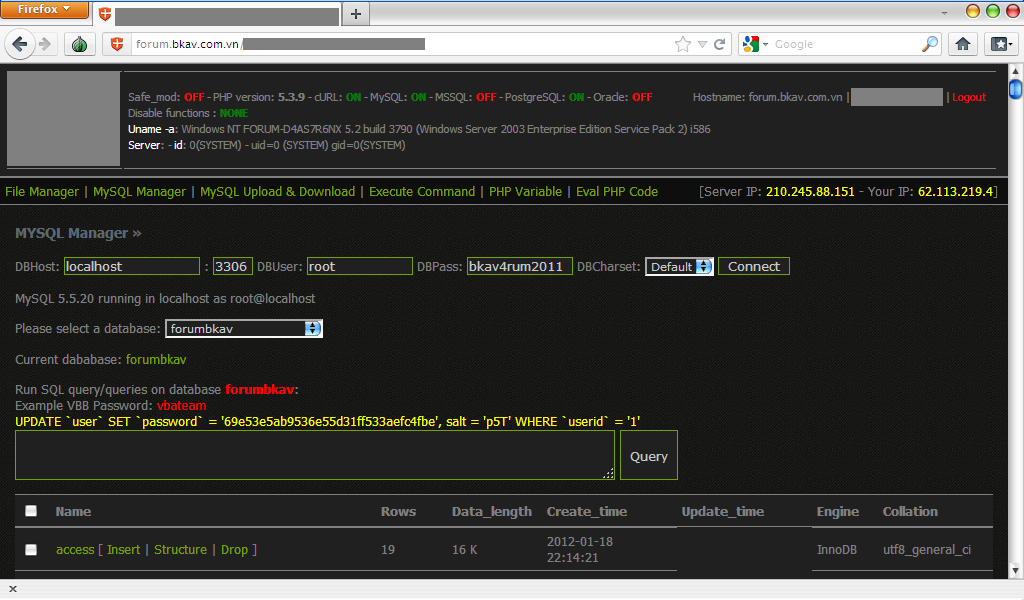Click the Rows column header
The image size is (1024, 600).
pos(398,512)
